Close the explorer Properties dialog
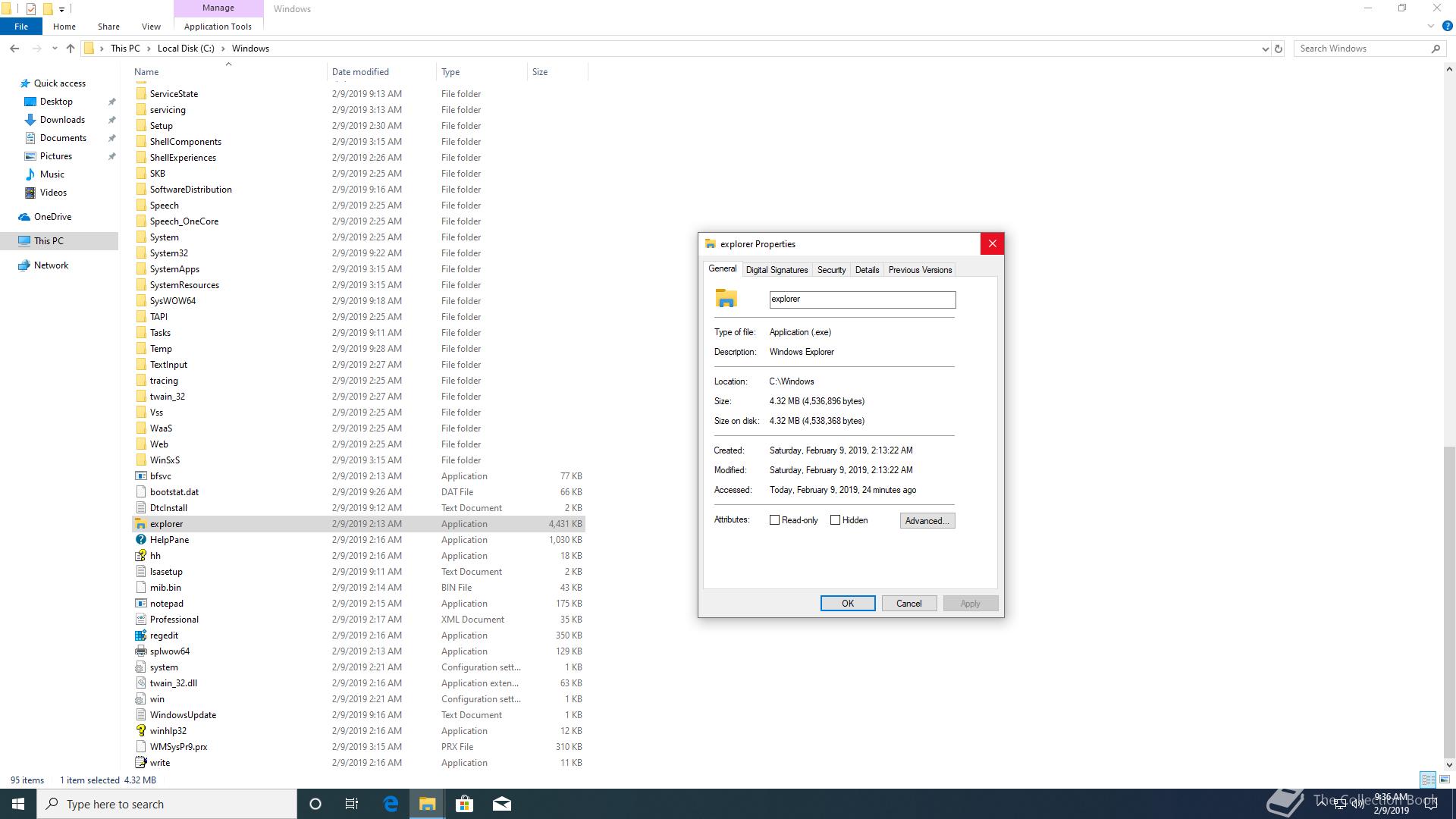The height and width of the screenshot is (819, 1456). click(992, 244)
